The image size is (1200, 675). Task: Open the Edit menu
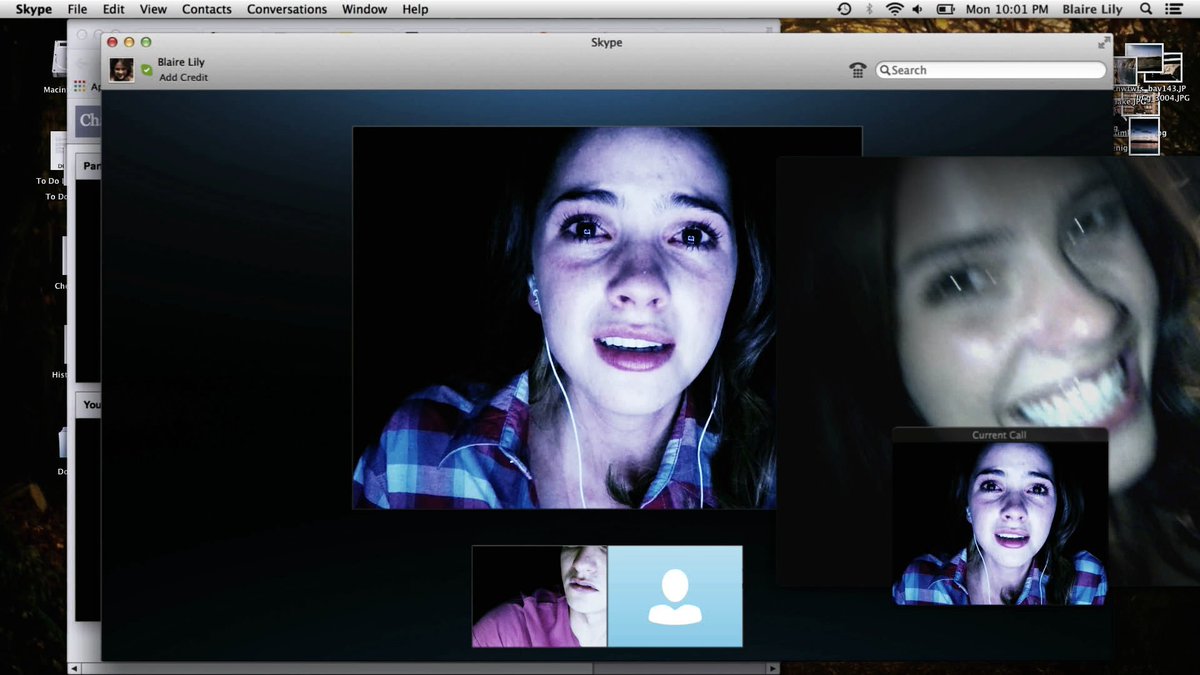click(113, 9)
